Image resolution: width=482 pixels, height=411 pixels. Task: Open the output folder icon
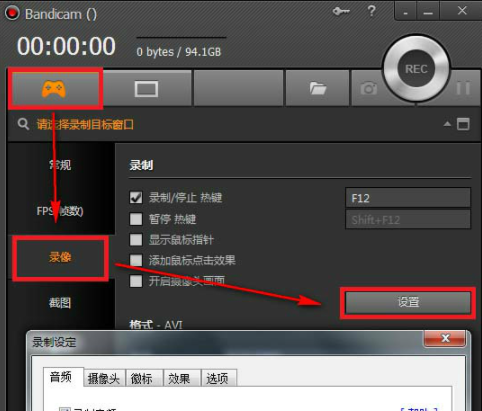point(317,89)
